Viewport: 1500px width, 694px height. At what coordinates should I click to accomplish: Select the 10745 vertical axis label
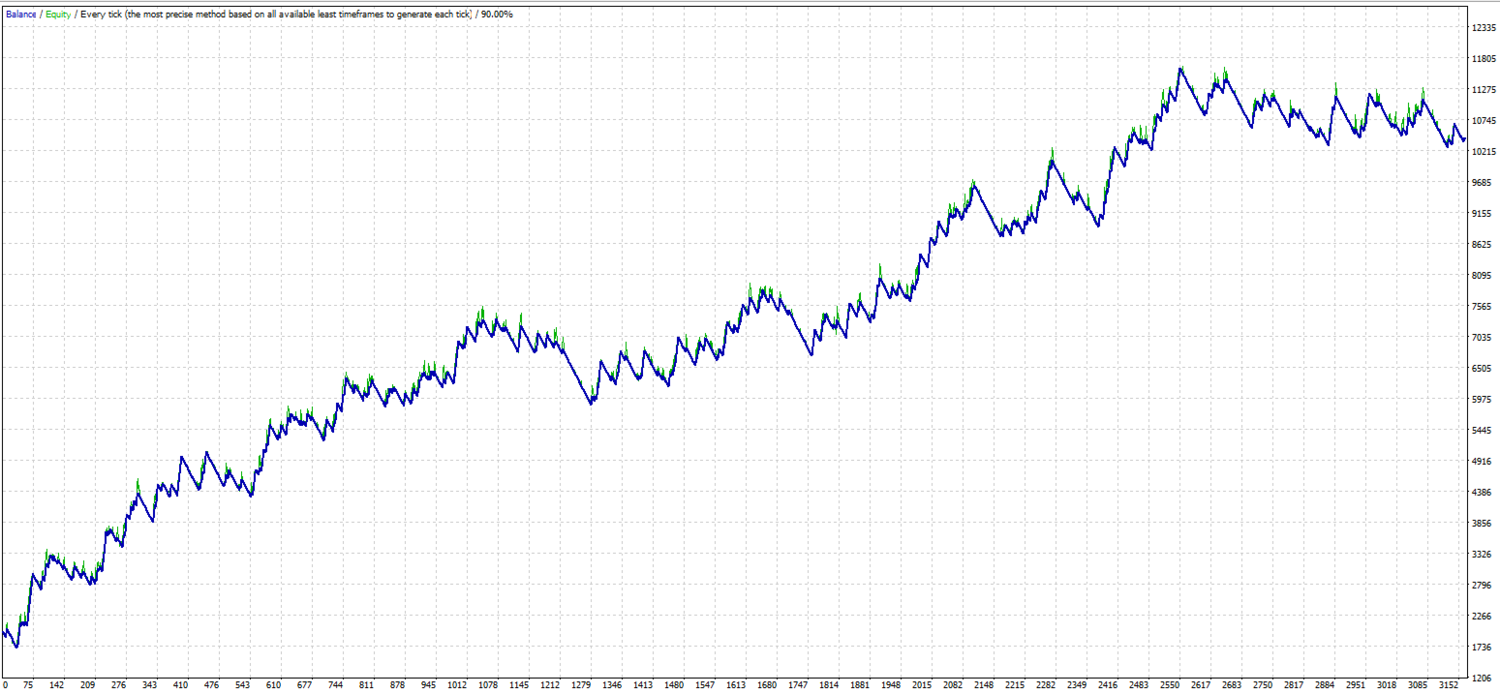1484,121
